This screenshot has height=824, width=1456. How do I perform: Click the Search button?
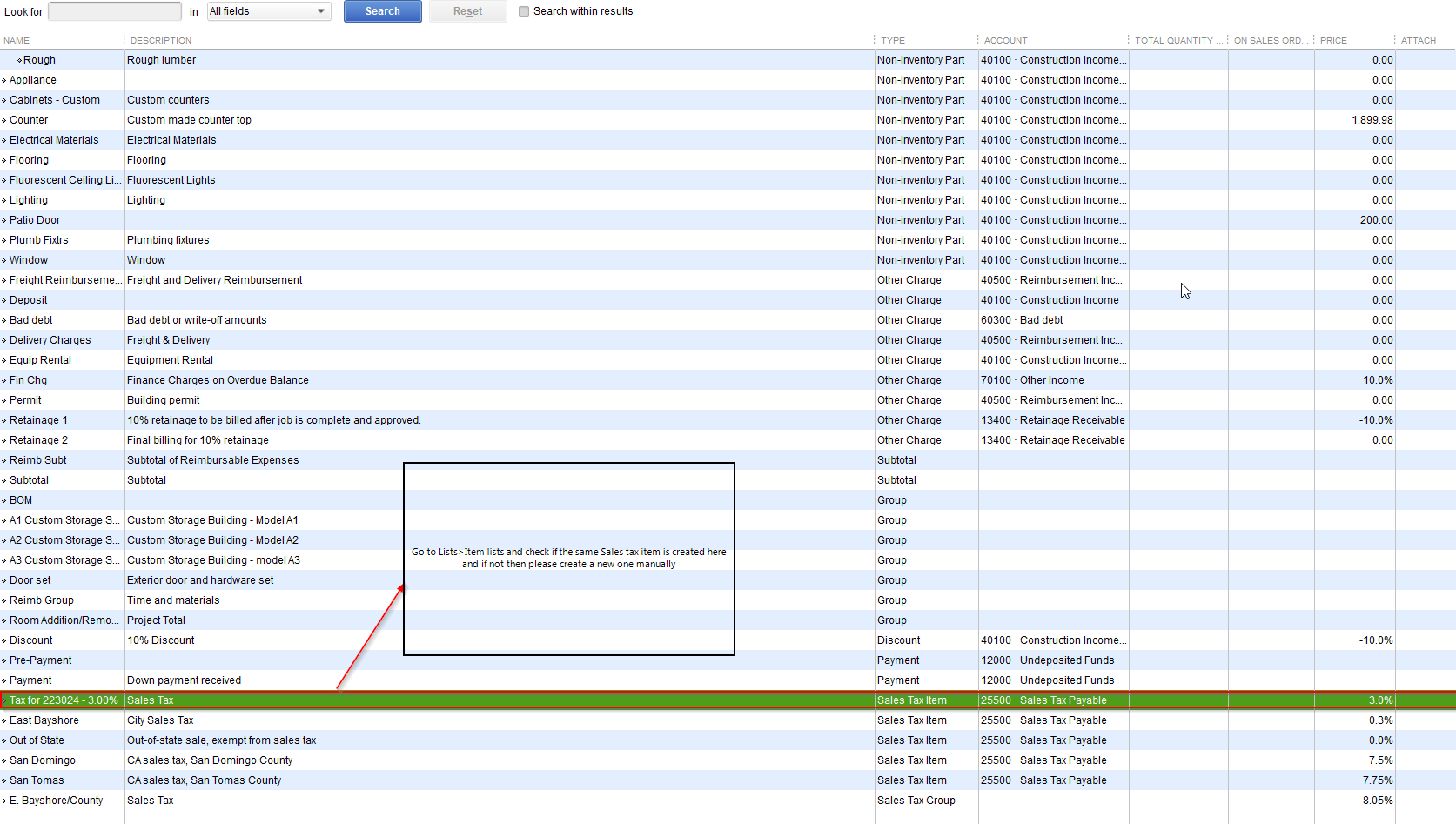coord(383,11)
